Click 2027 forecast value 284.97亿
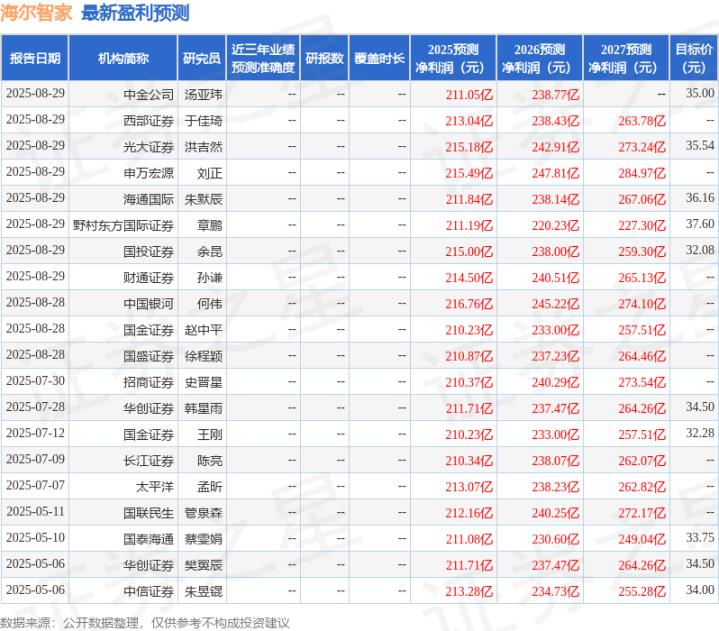The image size is (719, 631). (x=642, y=173)
